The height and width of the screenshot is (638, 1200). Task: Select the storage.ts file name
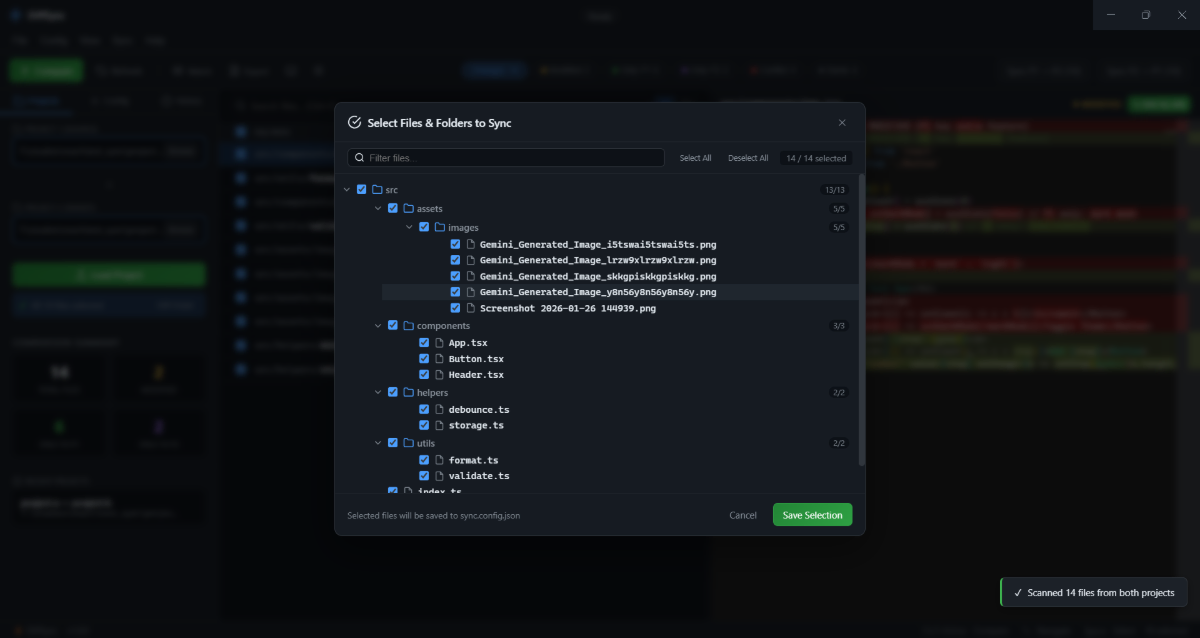pos(476,425)
